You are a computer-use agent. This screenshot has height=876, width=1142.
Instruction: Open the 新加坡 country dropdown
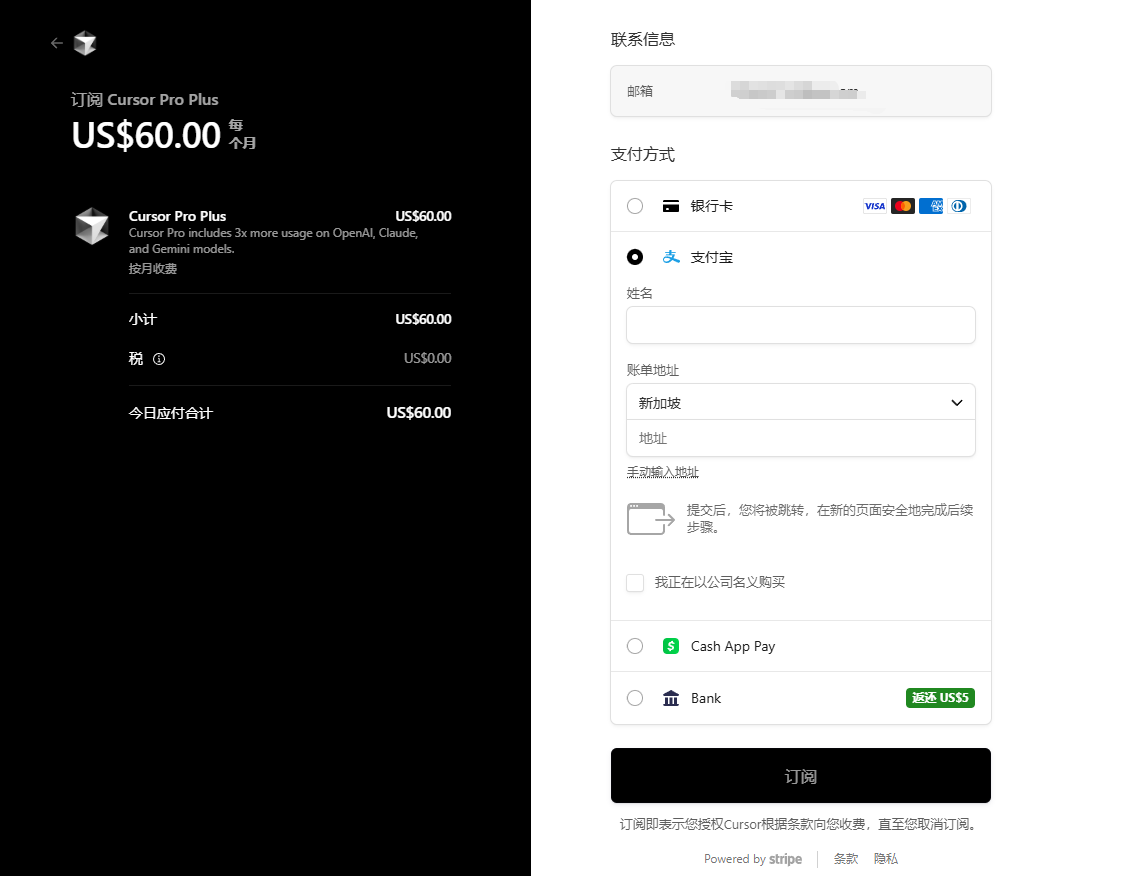pos(800,403)
